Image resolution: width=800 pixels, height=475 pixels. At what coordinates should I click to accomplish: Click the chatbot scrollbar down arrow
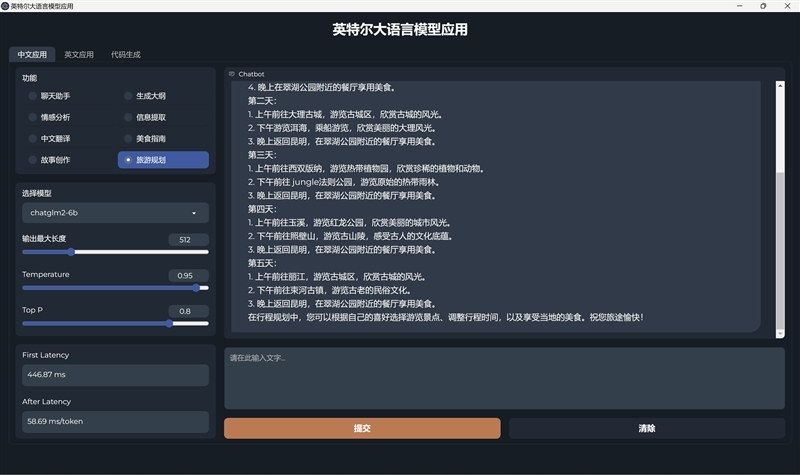point(780,334)
